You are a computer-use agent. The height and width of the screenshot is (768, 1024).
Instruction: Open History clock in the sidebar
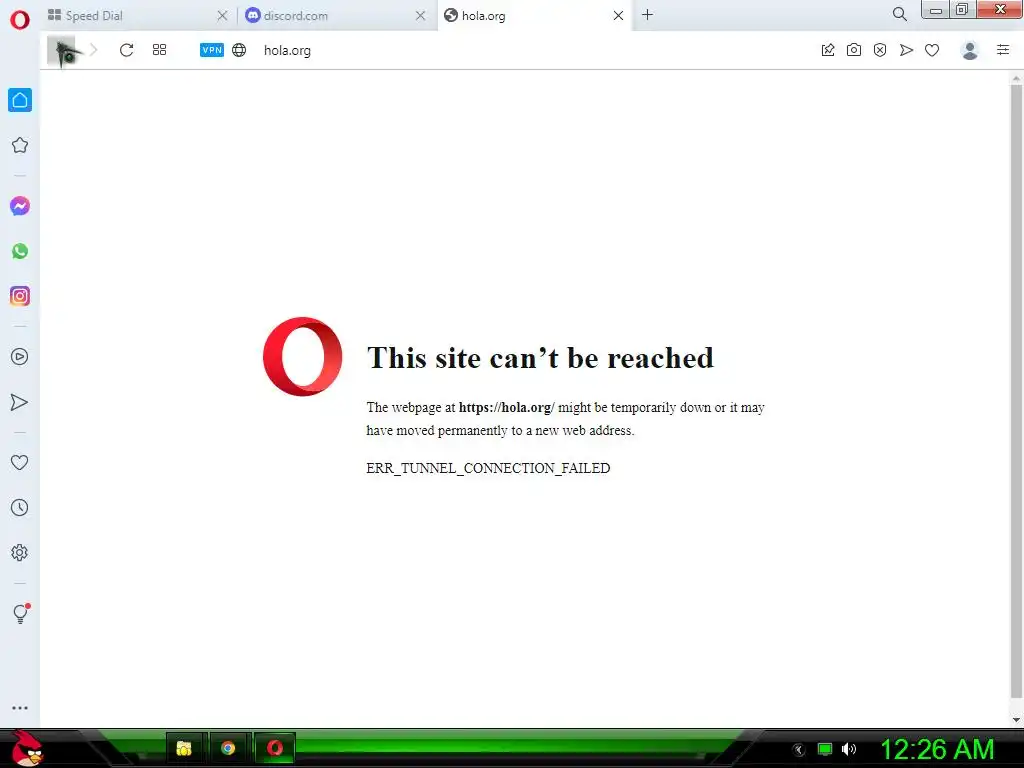(20, 507)
